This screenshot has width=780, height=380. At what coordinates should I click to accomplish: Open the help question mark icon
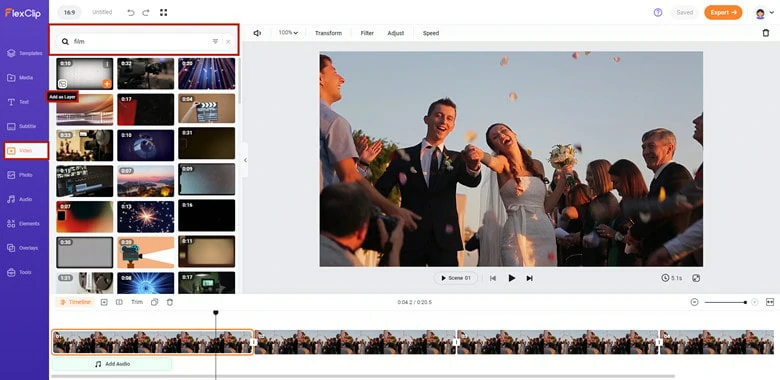tap(658, 12)
